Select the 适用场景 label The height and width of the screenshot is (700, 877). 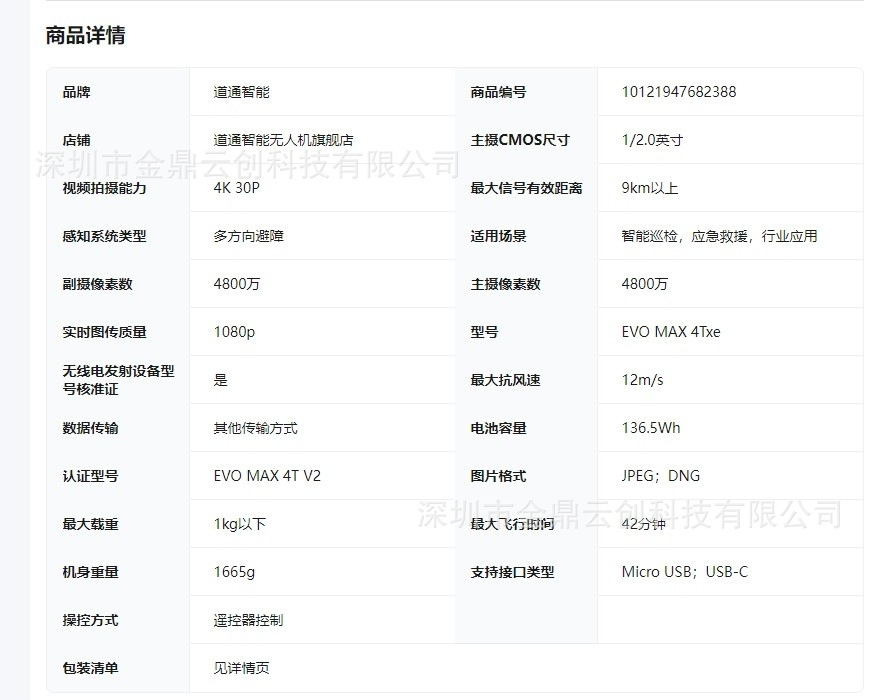498,236
